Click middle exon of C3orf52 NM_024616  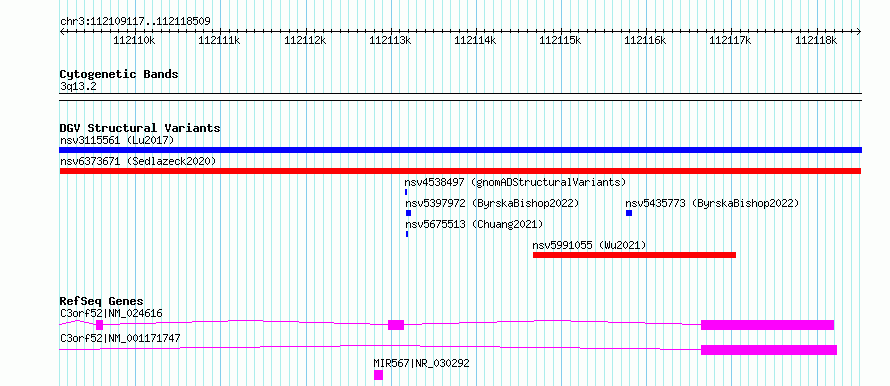coord(396,325)
